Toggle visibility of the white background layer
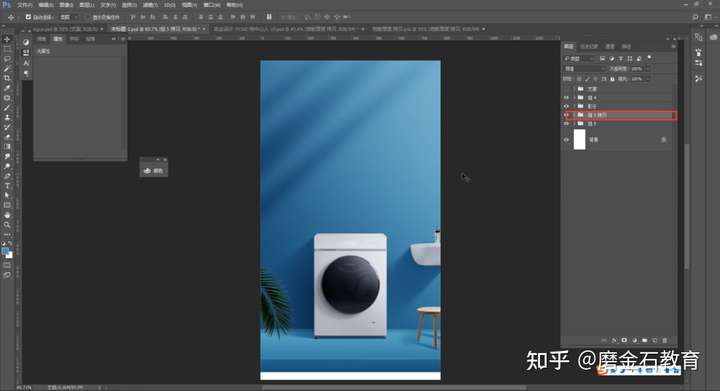Screen dimensions: 720x391 [x=566, y=140]
